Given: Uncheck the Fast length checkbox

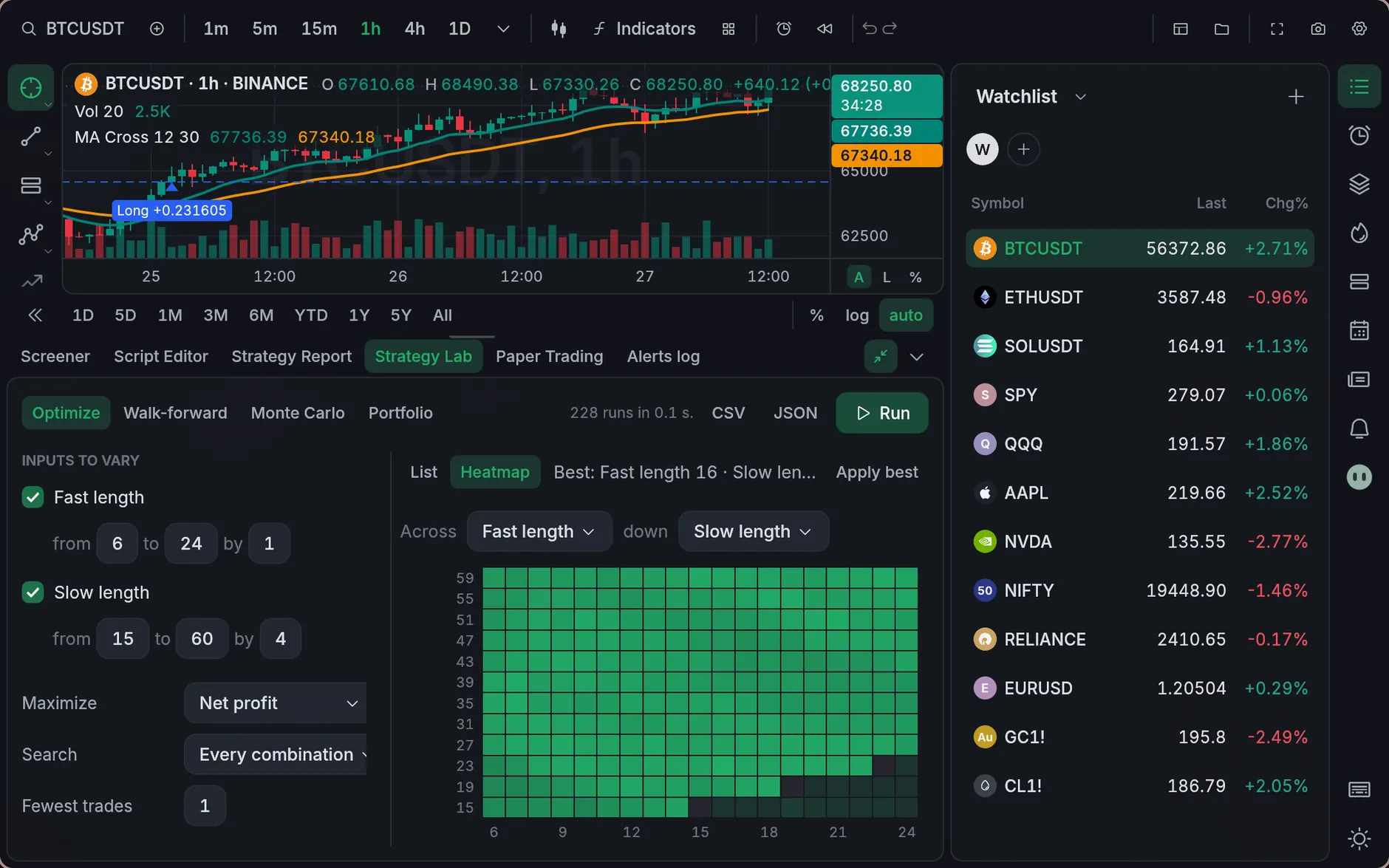Looking at the screenshot, I should (x=33, y=497).
